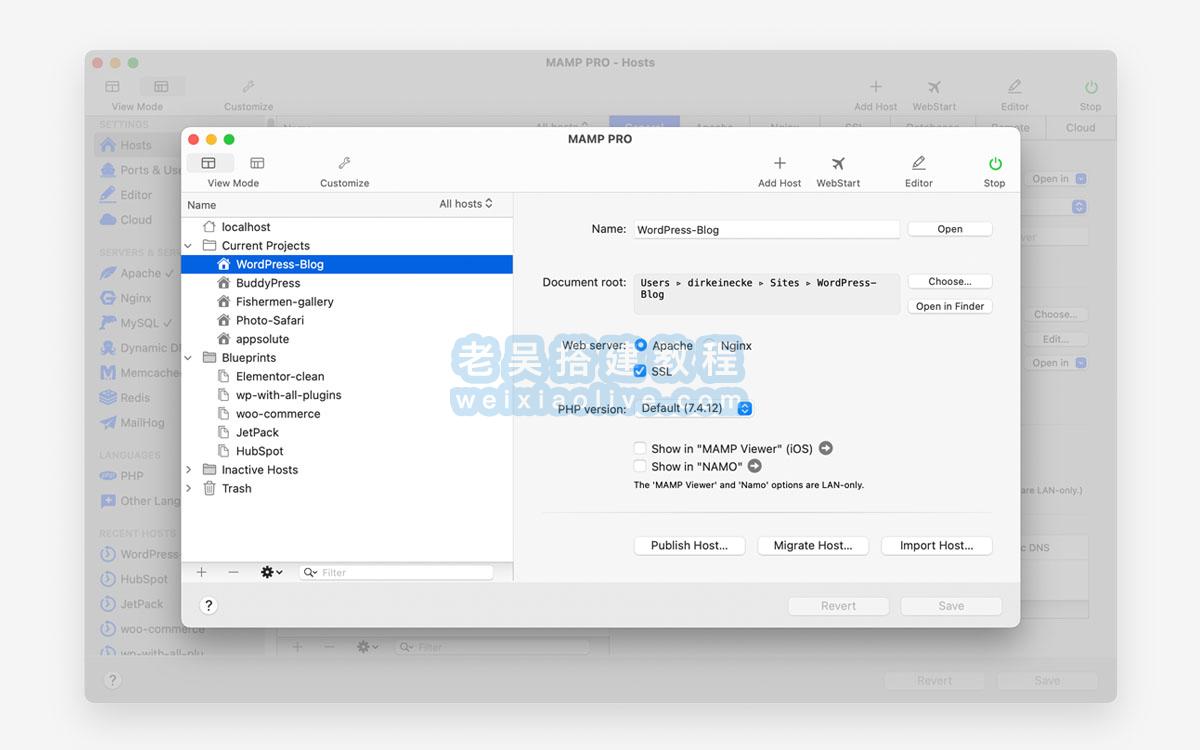Open the All hosts filter dropdown

[x=466, y=203]
